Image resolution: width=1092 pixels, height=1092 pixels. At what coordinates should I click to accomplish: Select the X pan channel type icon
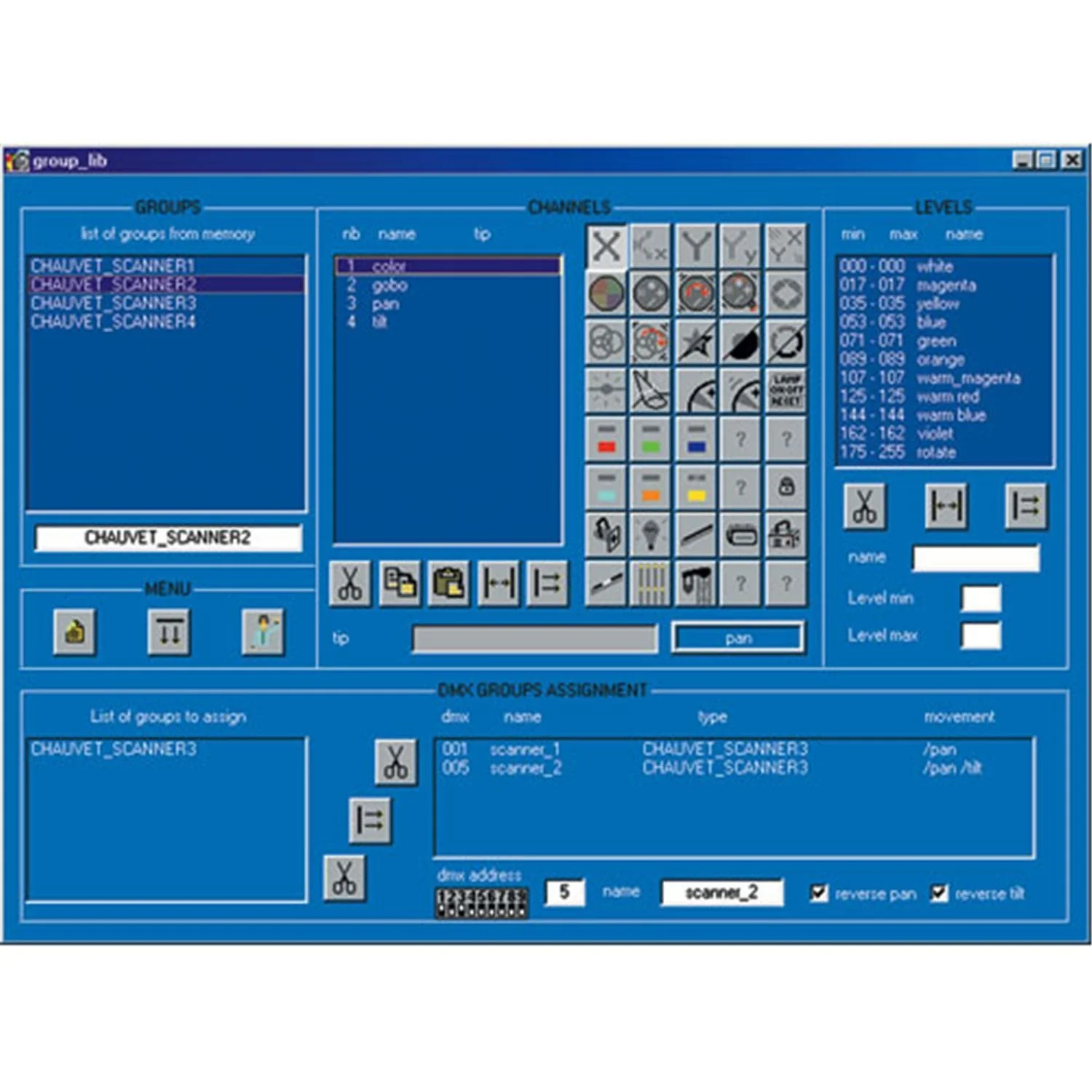tap(606, 246)
